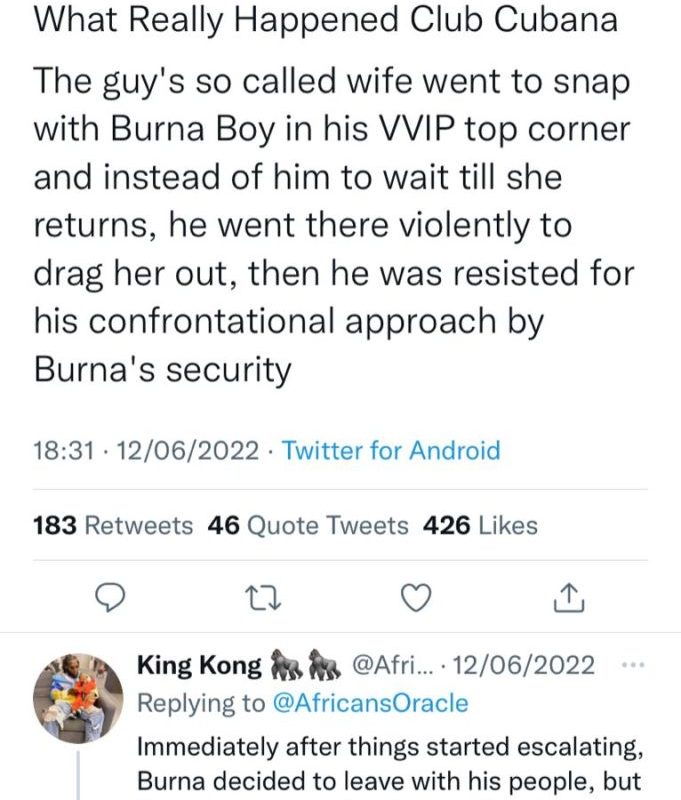The image size is (681, 800).
Task: Open the truncated @Afri... handle
Action: click(x=390, y=666)
